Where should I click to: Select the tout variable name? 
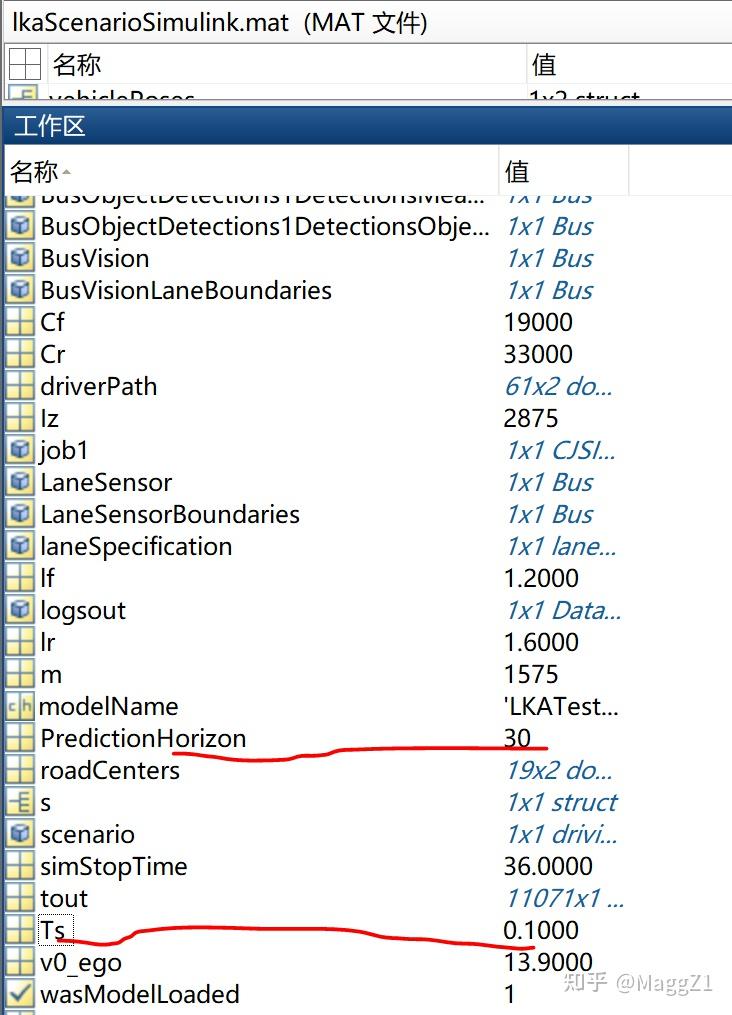[x=63, y=898]
